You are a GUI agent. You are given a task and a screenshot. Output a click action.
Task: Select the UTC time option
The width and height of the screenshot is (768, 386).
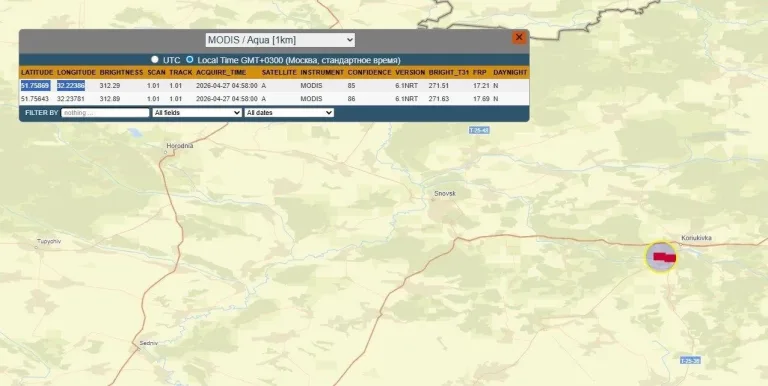[x=155, y=59]
